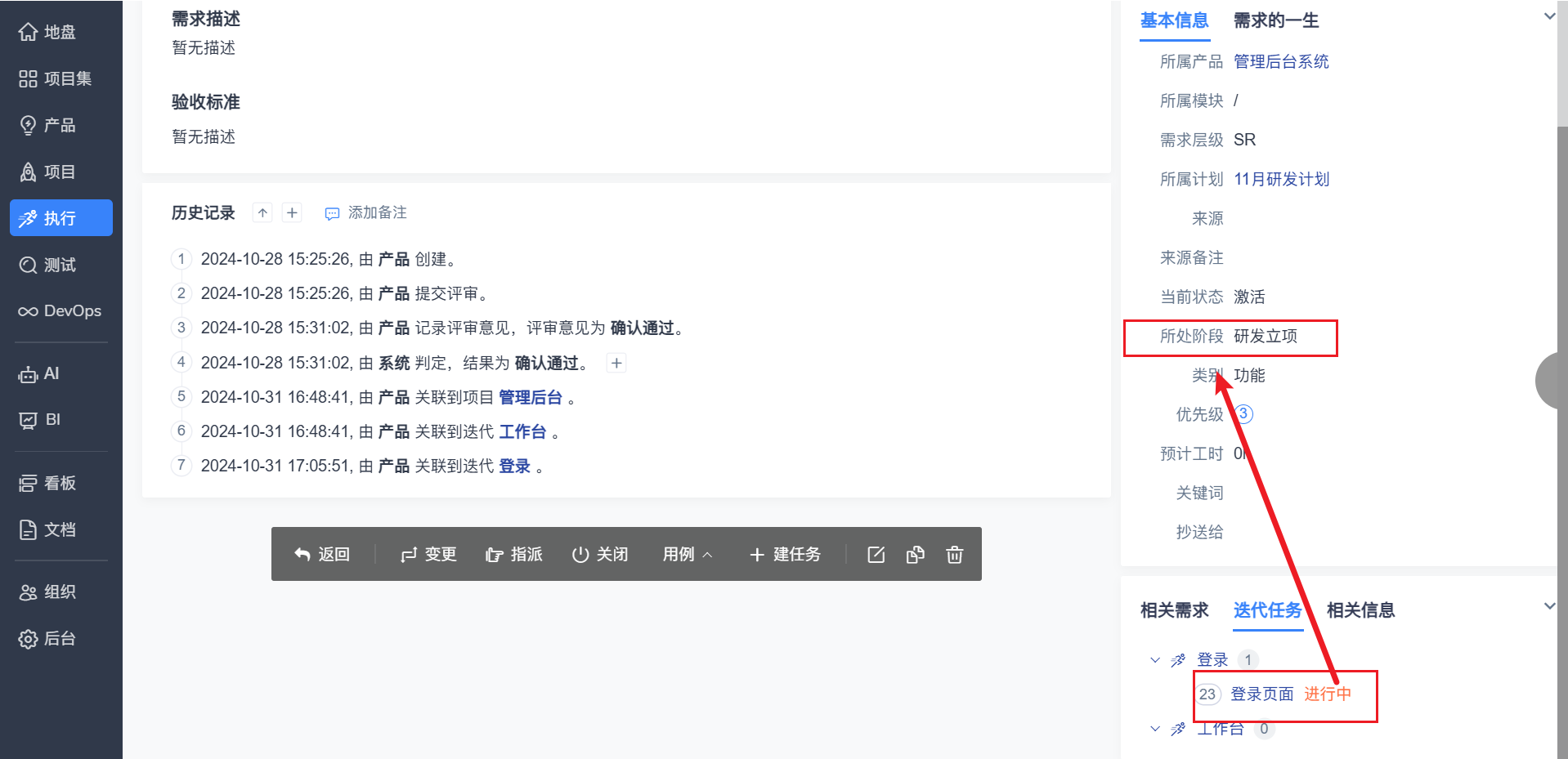This screenshot has width=1568, height=759.
Task: Click the 关闭 close-story button
Action: tap(600, 554)
